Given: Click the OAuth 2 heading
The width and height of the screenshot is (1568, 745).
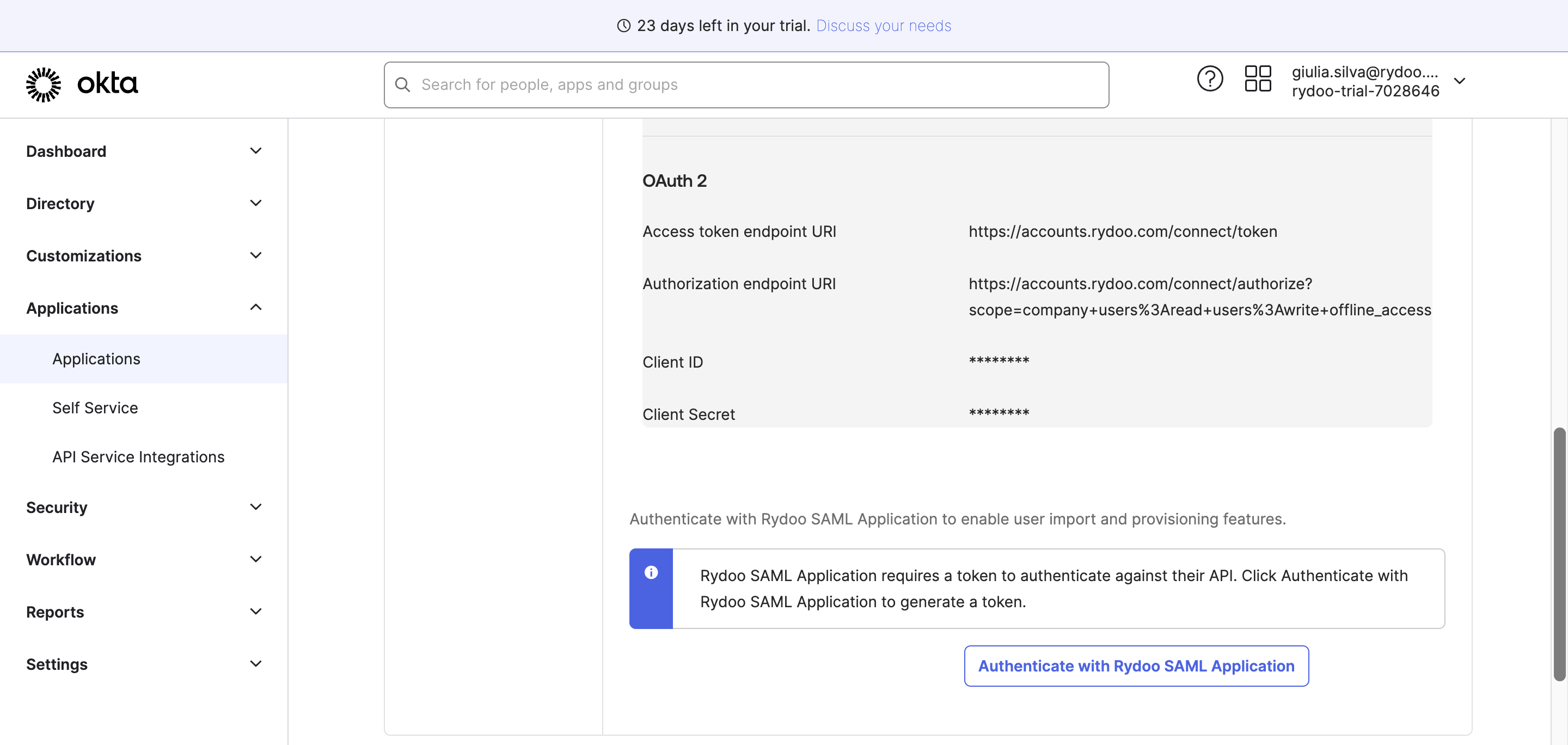Looking at the screenshot, I should coord(675,181).
